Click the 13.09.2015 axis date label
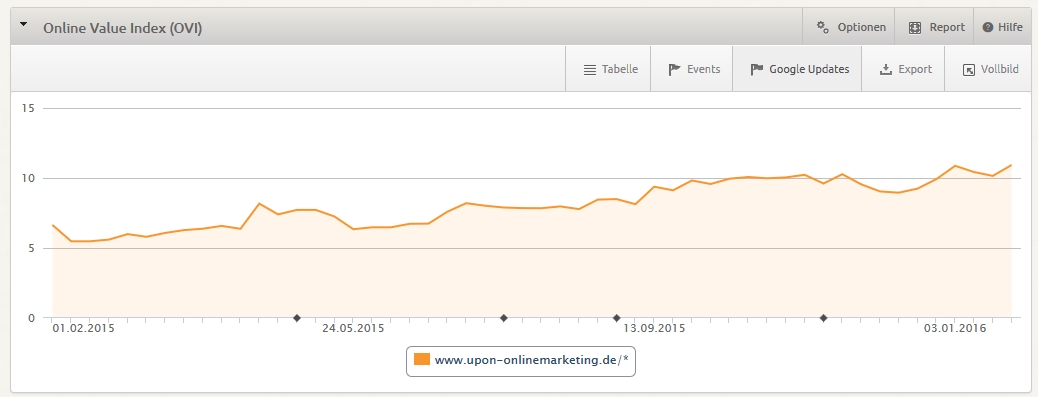The width and height of the screenshot is (1038, 397). [x=654, y=328]
